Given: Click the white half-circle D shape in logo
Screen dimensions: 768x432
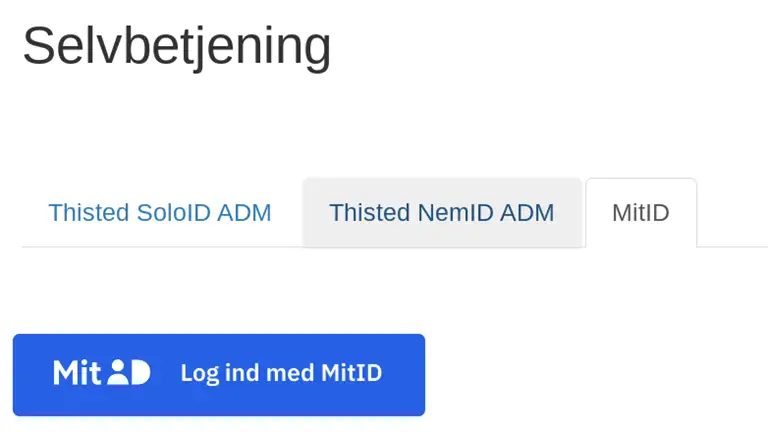Looking at the screenshot, I should pyautogui.click(x=139, y=373).
